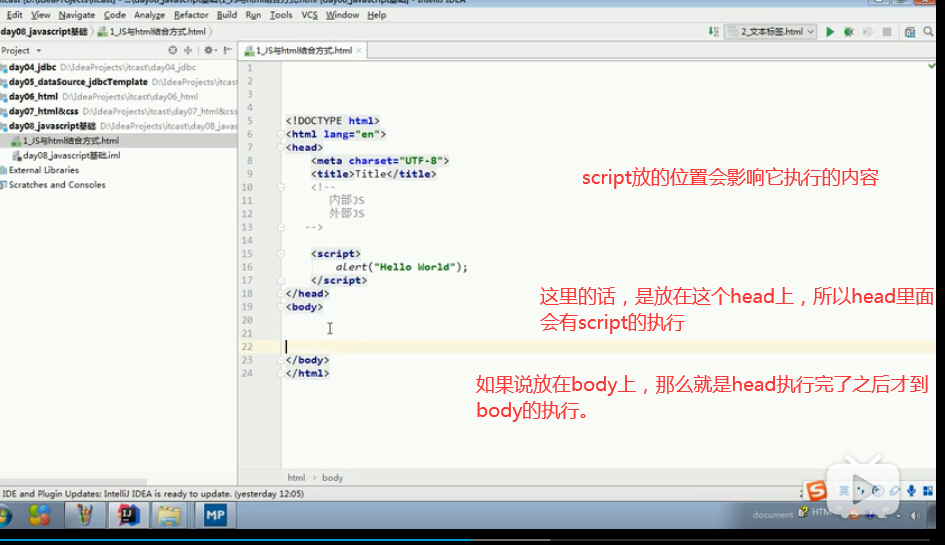
Task: Select 1_JS与html结合方式.html in project tree
Action: pos(71,141)
